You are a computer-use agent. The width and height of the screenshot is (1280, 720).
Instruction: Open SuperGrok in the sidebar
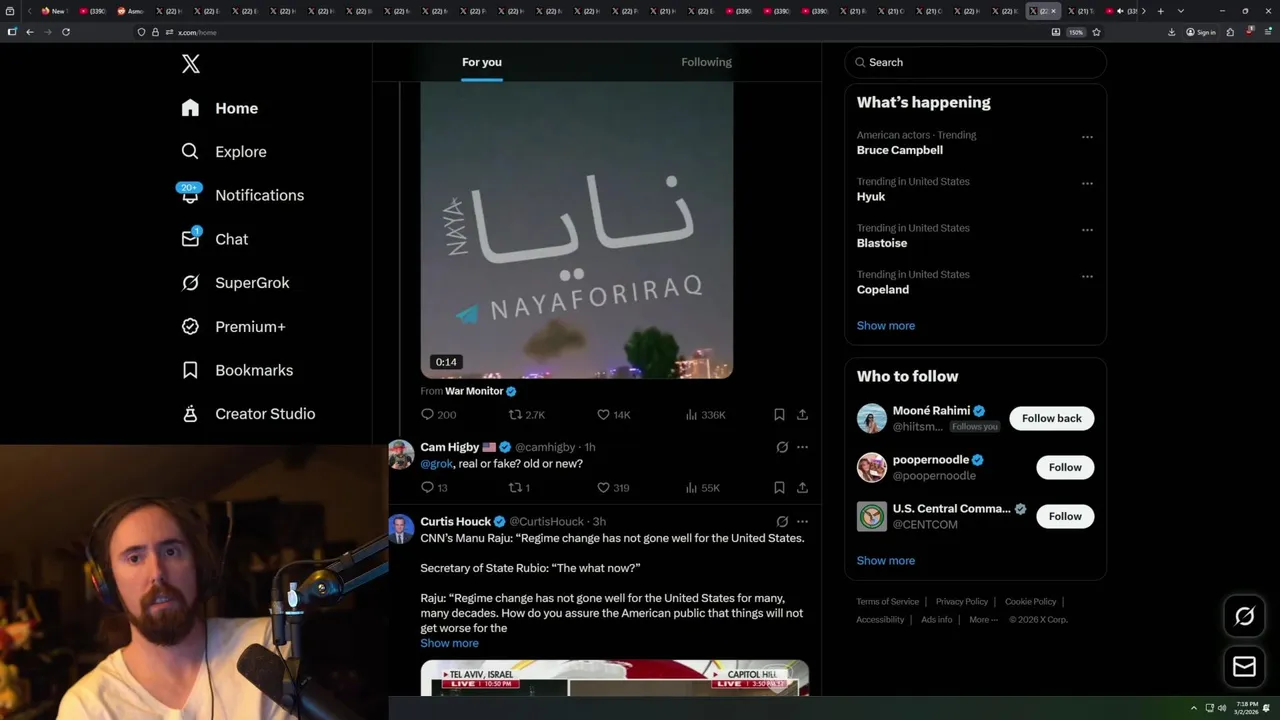click(x=235, y=283)
